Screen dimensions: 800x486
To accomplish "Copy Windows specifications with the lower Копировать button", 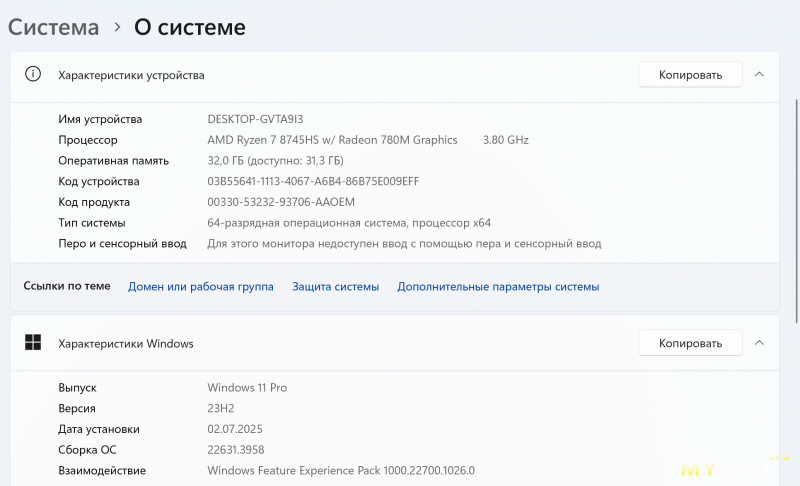I will (x=690, y=343).
